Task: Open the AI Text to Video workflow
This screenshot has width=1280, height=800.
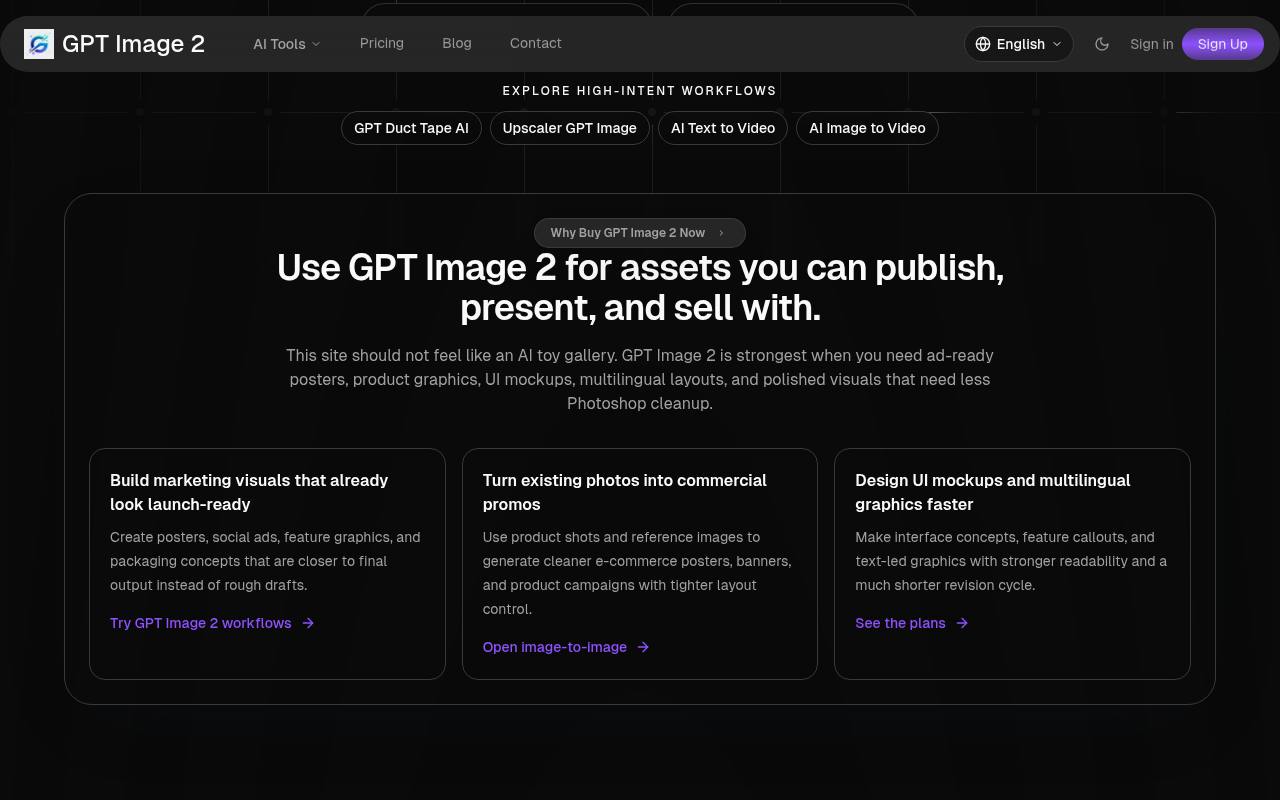Action: (x=723, y=128)
